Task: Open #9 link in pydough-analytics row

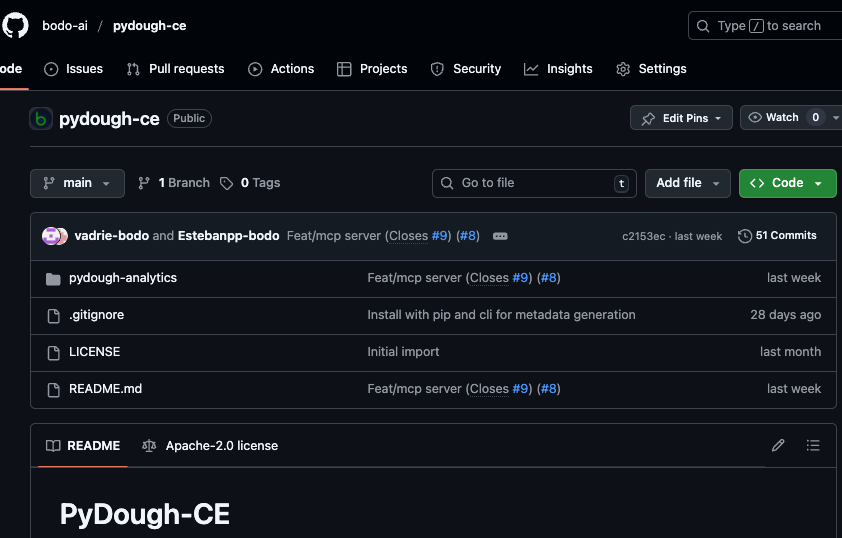Action: coord(520,278)
